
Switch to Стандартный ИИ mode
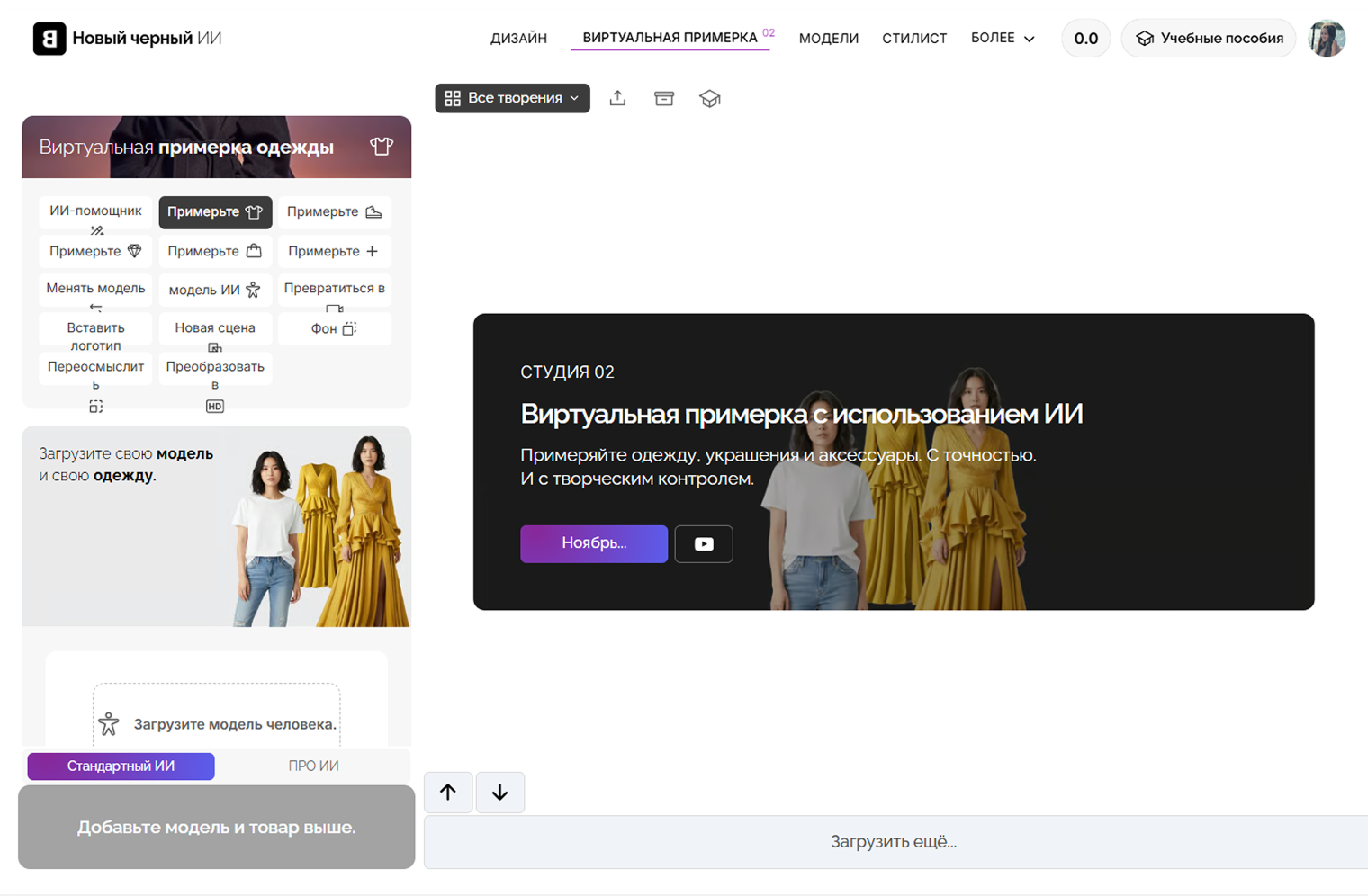tap(120, 766)
